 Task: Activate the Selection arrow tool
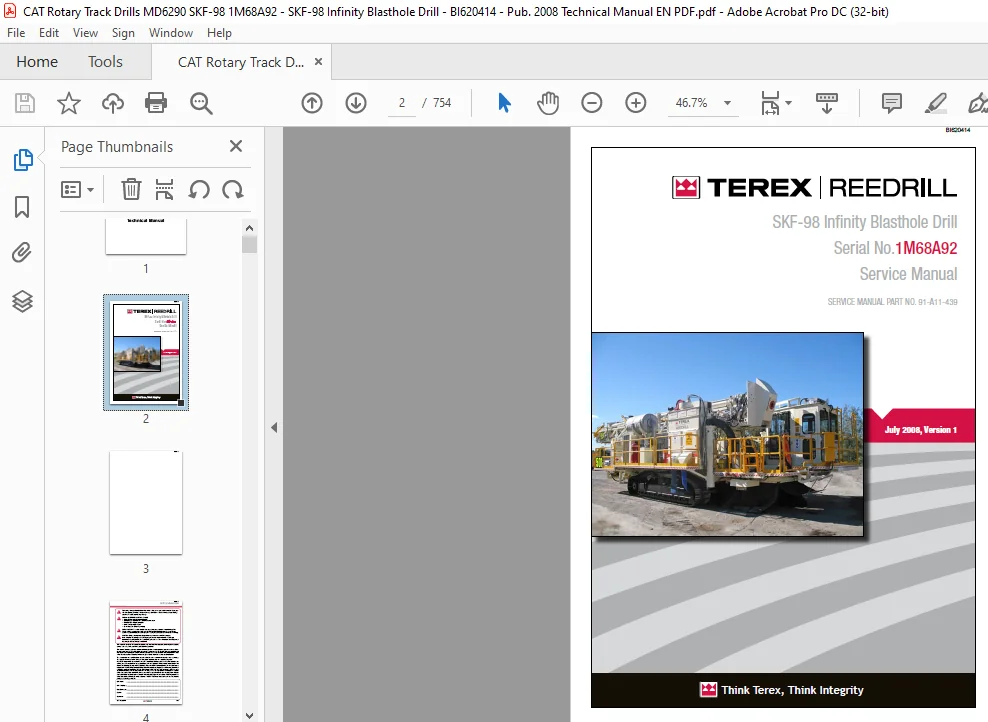point(504,103)
